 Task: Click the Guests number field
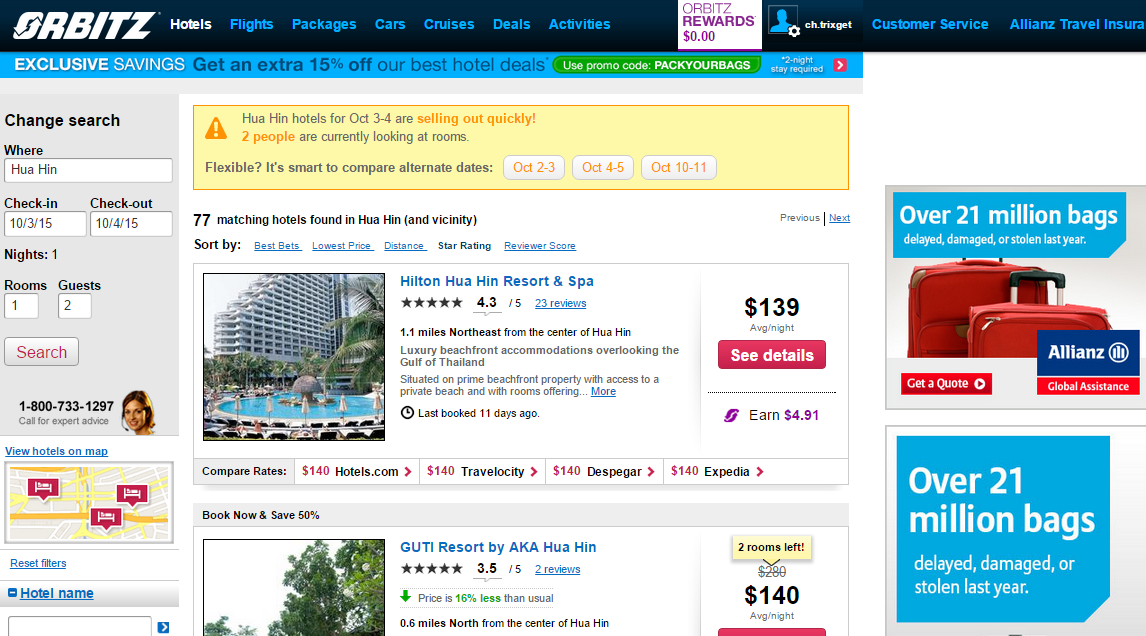tap(75, 306)
